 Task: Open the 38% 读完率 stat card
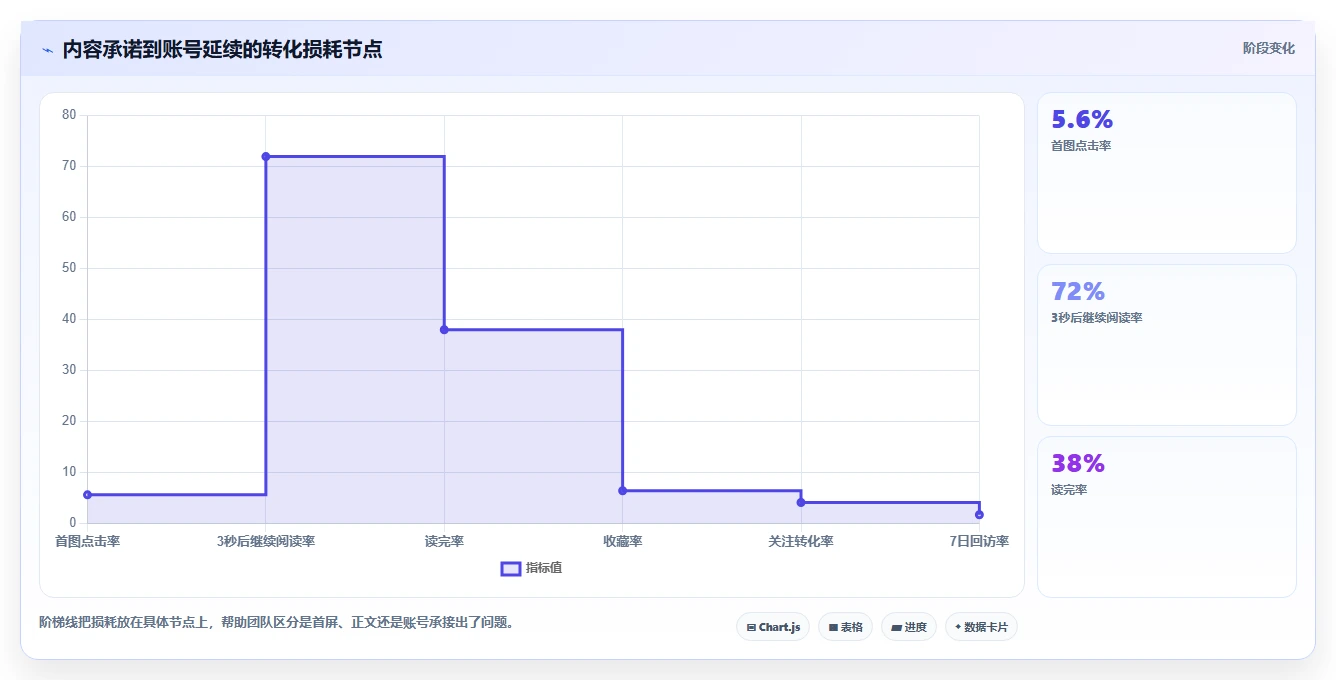1167,517
